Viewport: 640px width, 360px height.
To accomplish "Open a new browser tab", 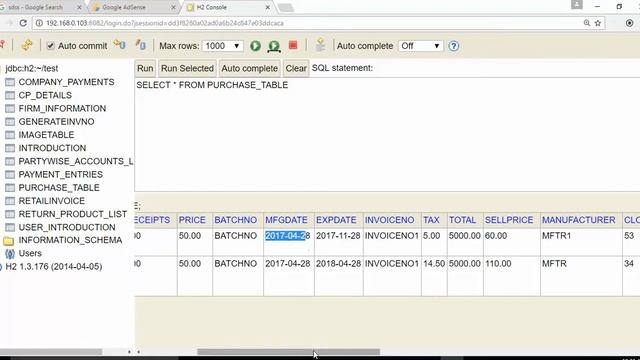I will [x=286, y=8].
